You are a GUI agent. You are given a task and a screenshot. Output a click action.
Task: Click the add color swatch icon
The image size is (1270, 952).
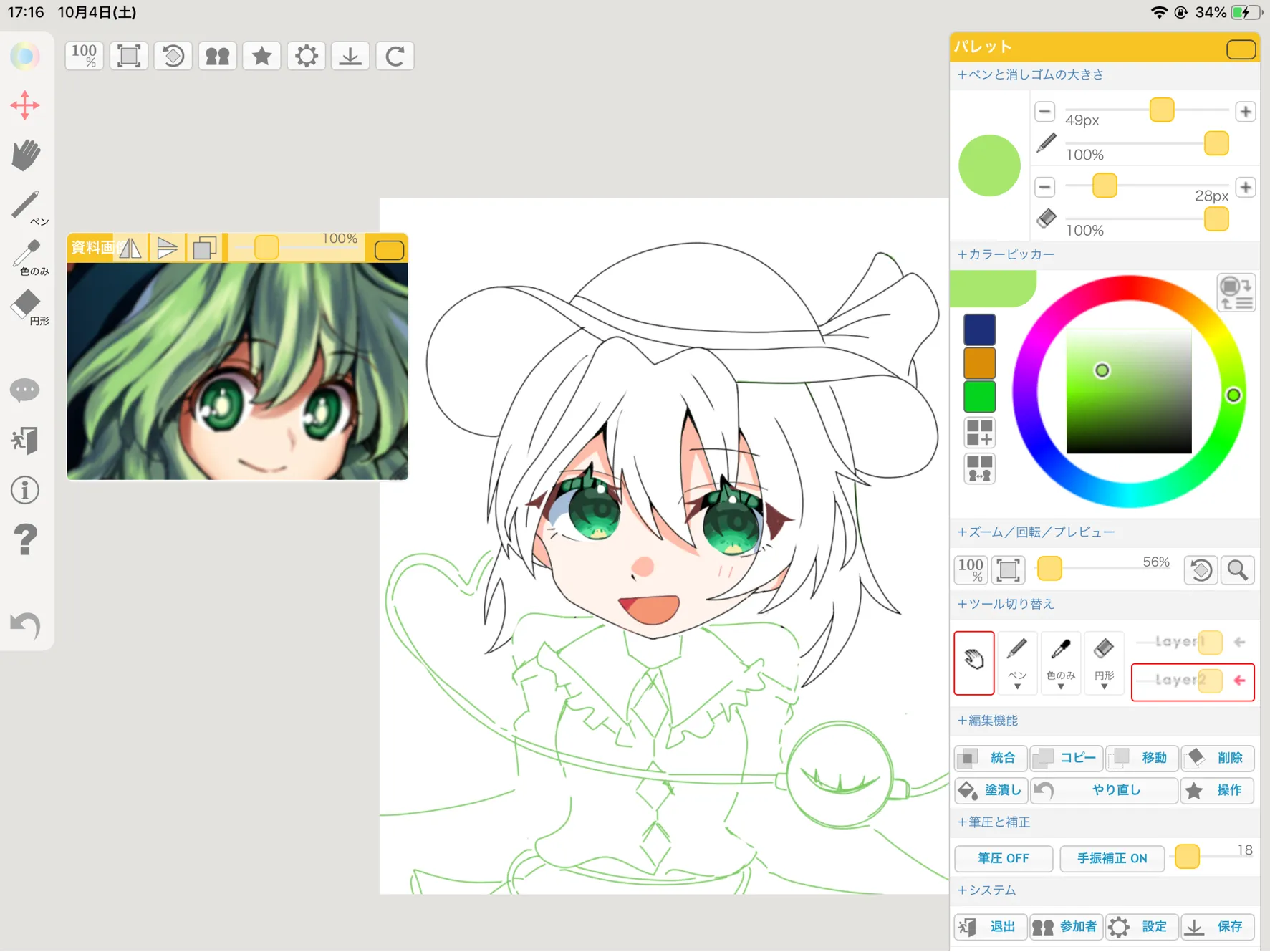(979, 433)
